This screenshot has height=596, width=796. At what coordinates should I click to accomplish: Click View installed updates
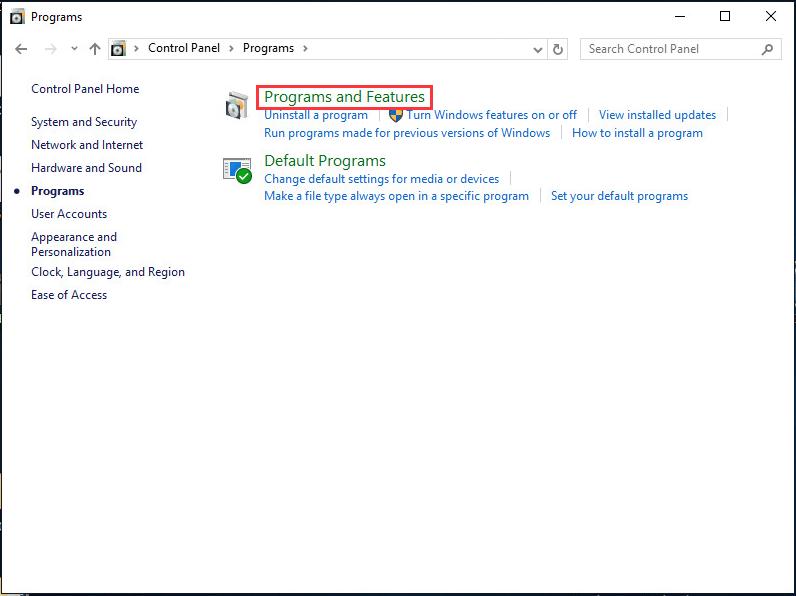click(657, 115)
